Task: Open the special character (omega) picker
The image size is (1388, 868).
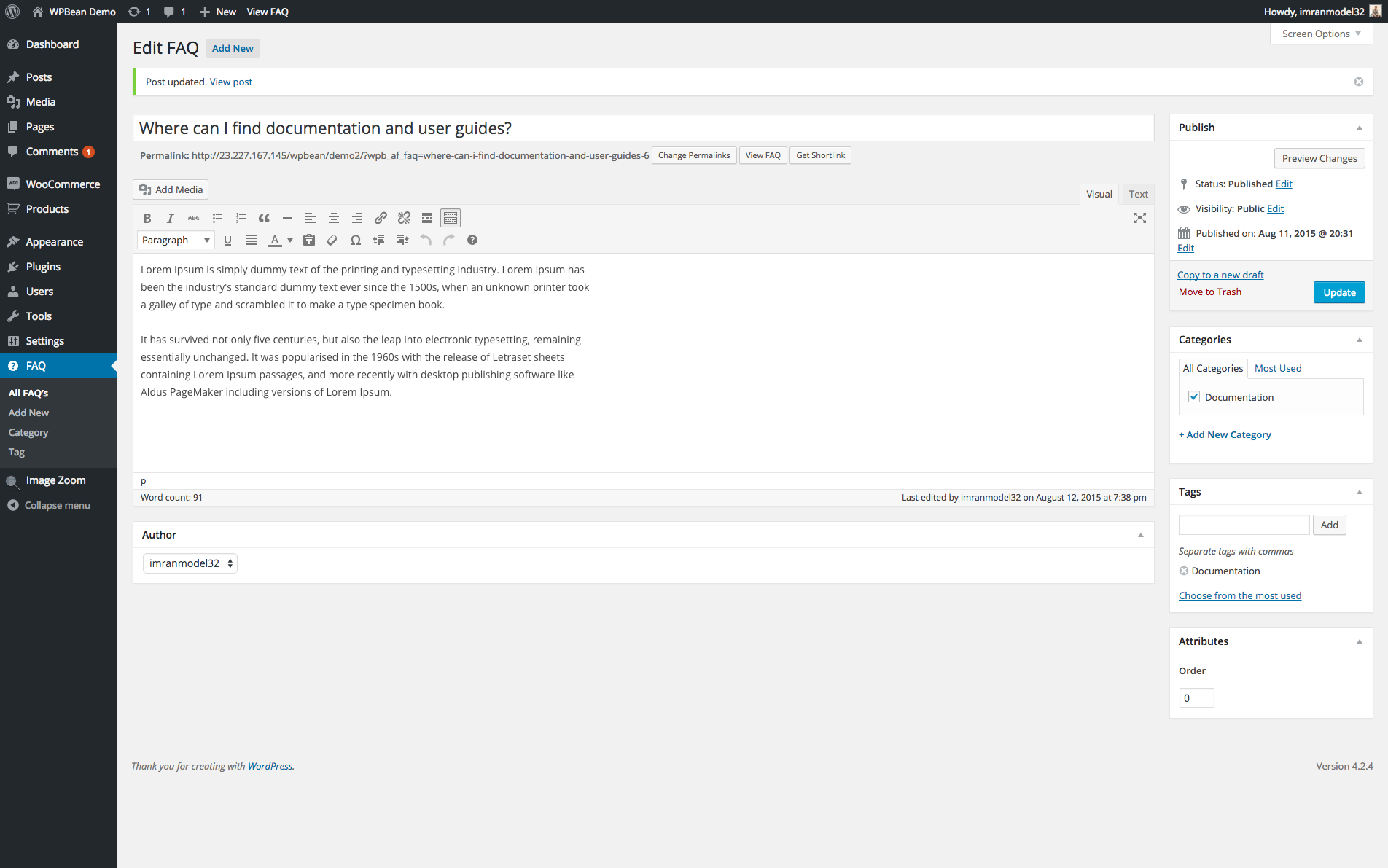Action: 356,240
